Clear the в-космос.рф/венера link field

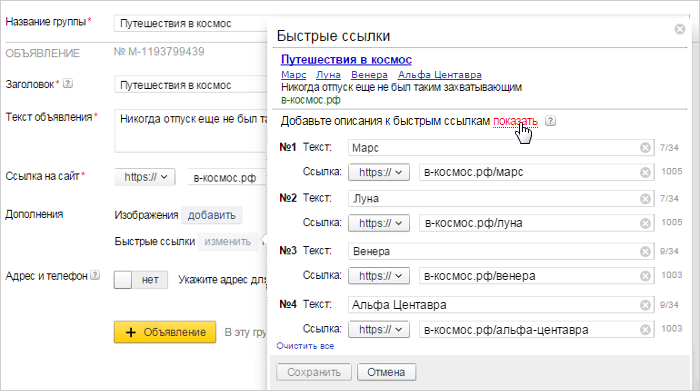click(x=645, y=276)
